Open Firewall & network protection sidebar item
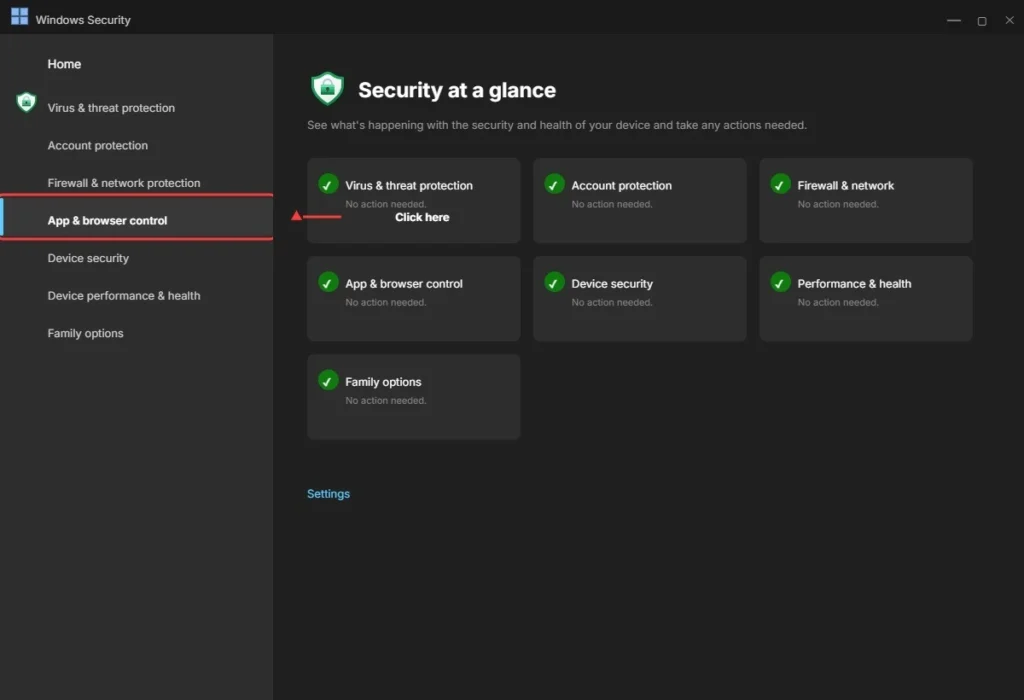The image size is (1024, 700). pyautogui.click(x=124, y=183)
